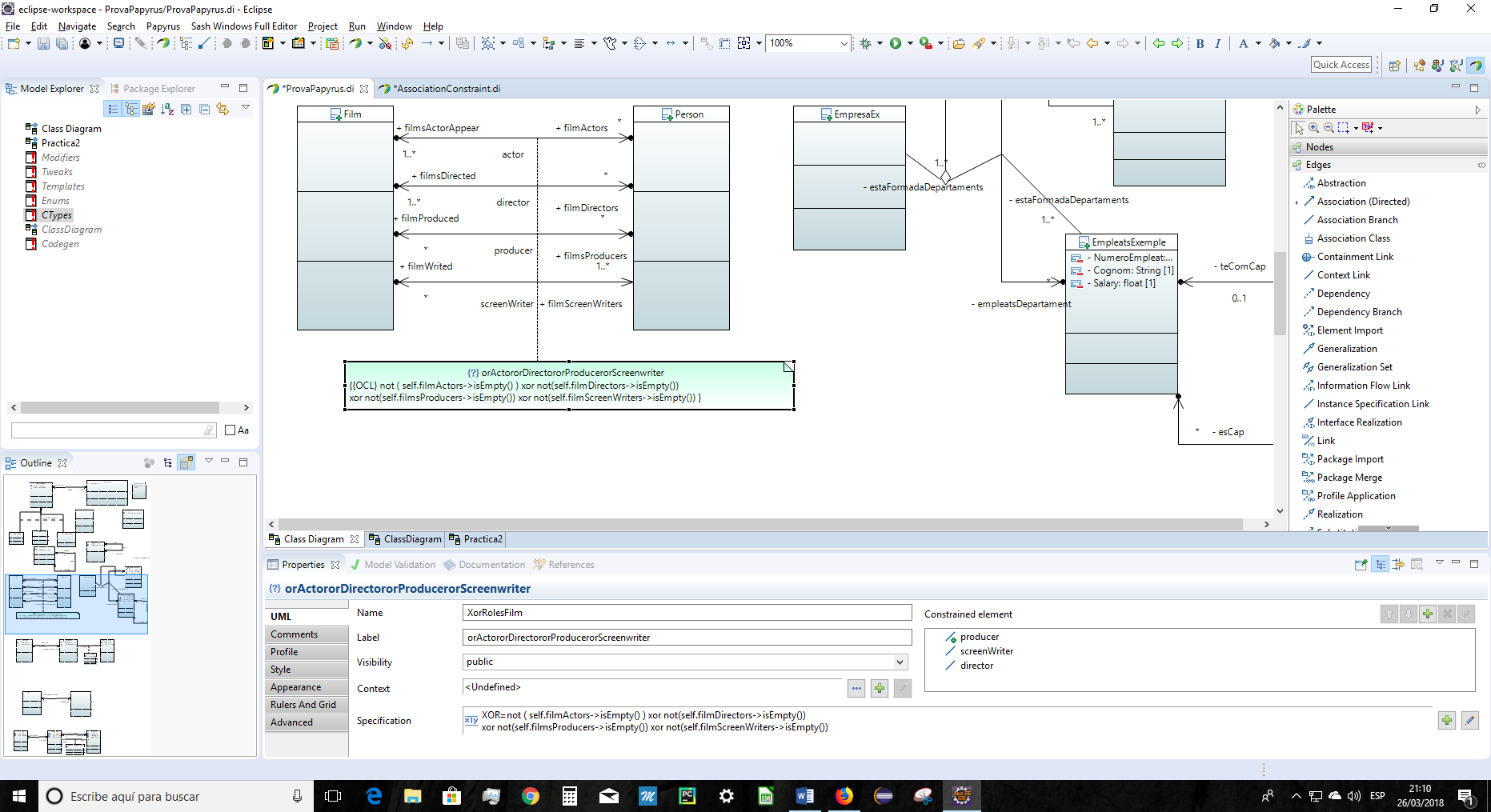The width and height of the screenshot is (1491, 812).
Task: Open the Model Explorer view menu triangle
Action: tap(246, 107)
